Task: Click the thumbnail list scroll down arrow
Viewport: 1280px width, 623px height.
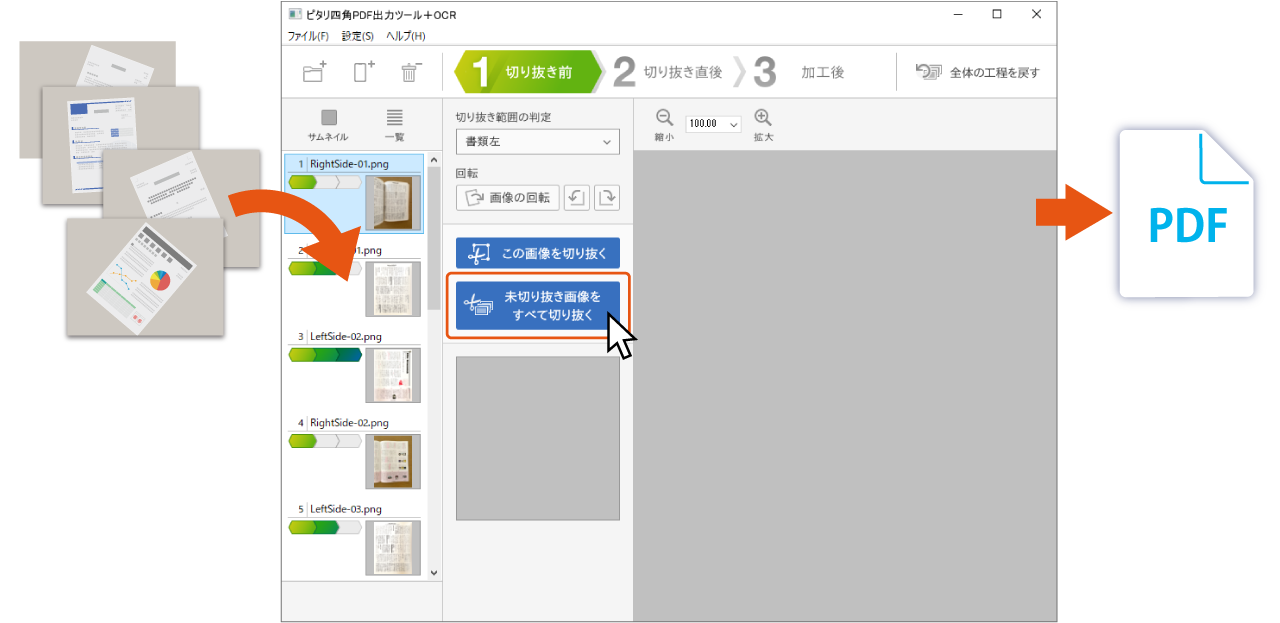Action: [x=434, y=572]
